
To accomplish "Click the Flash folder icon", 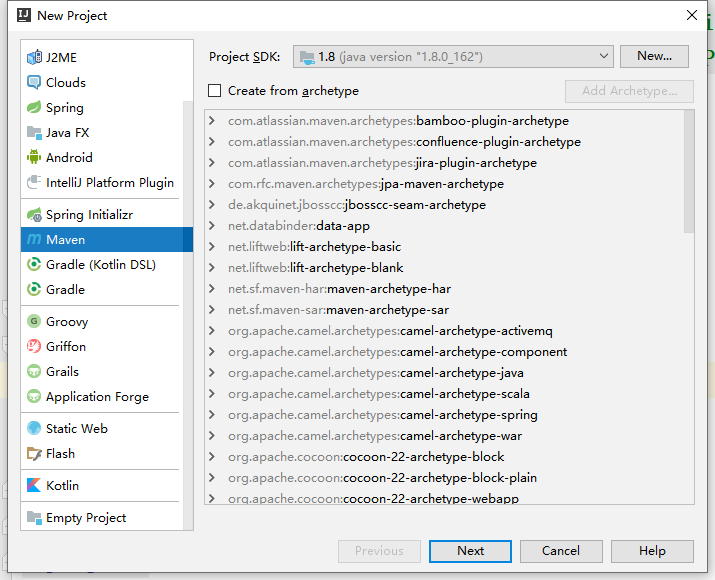I will pos(34,454).
